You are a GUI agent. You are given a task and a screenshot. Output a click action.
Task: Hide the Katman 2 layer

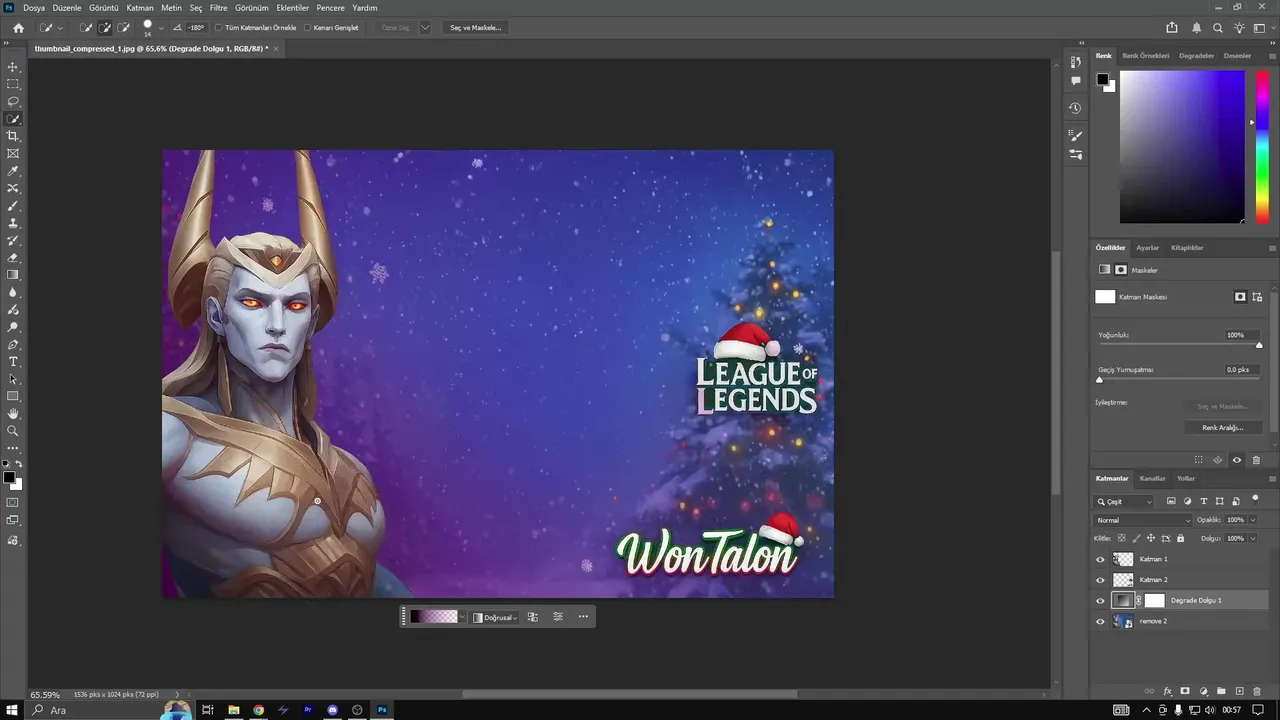click(x=1100, y=580)
